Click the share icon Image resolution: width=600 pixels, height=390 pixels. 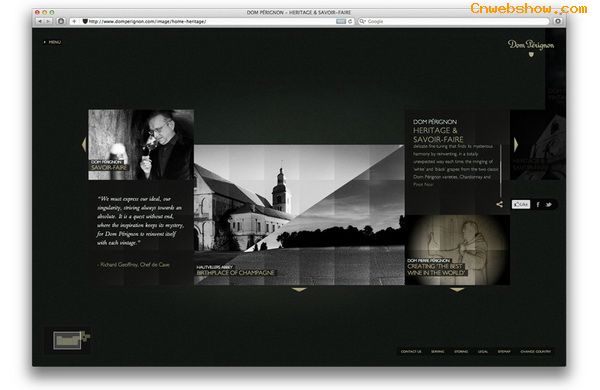tap(499, 204)
